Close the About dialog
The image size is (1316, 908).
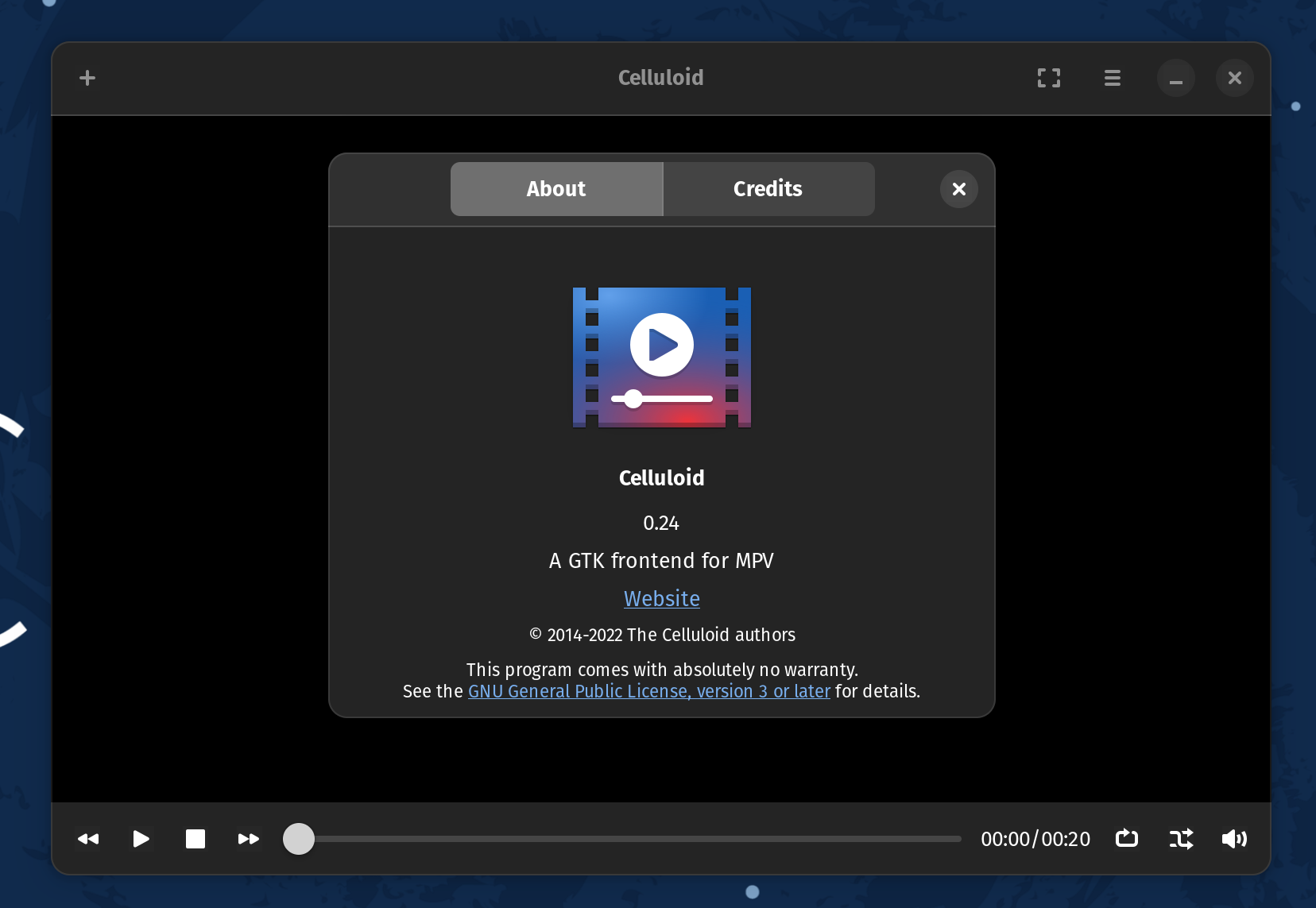[x=959, y=189]
